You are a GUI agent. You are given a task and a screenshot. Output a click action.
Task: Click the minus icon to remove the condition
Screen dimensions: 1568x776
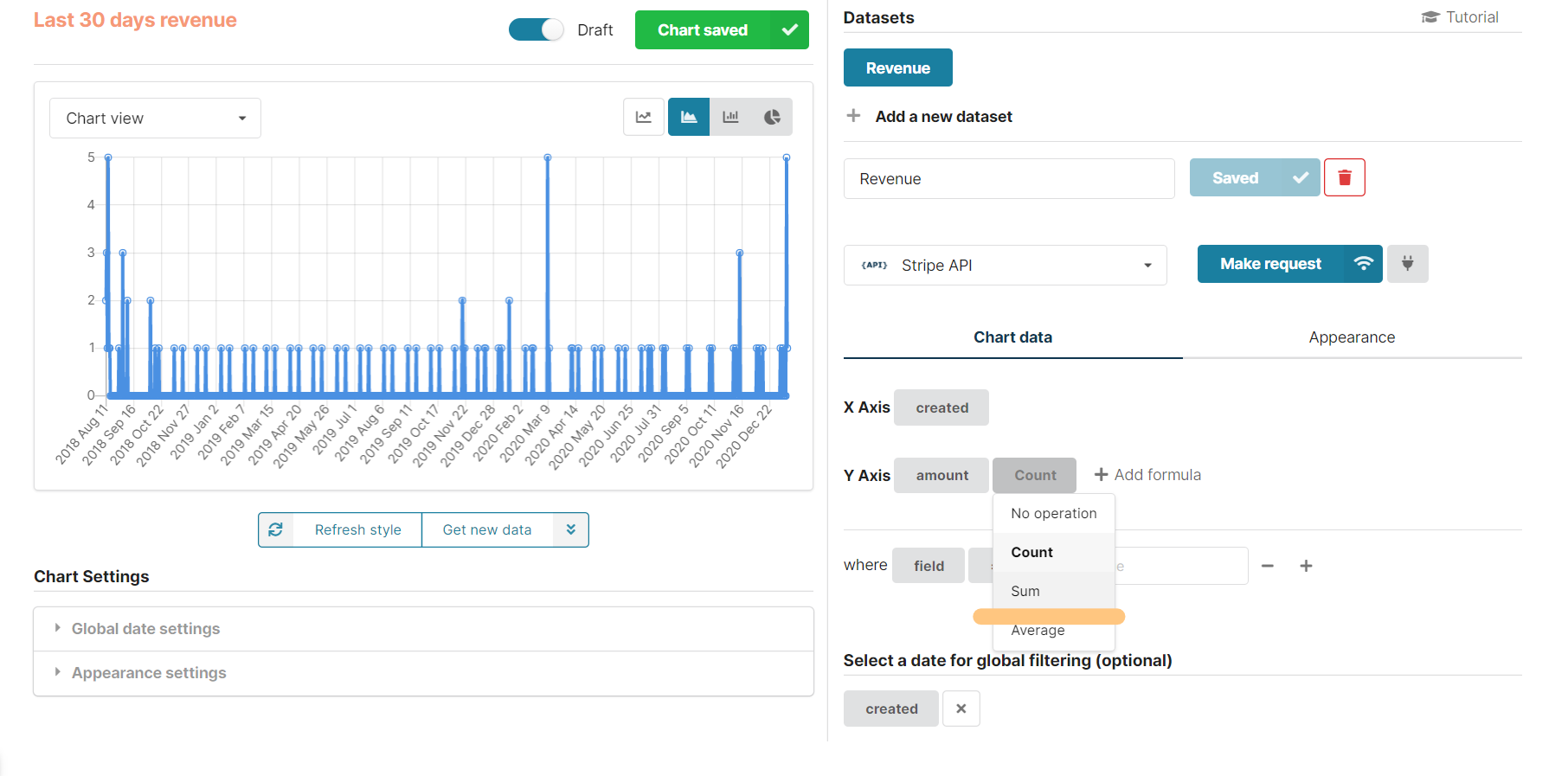1268,566
